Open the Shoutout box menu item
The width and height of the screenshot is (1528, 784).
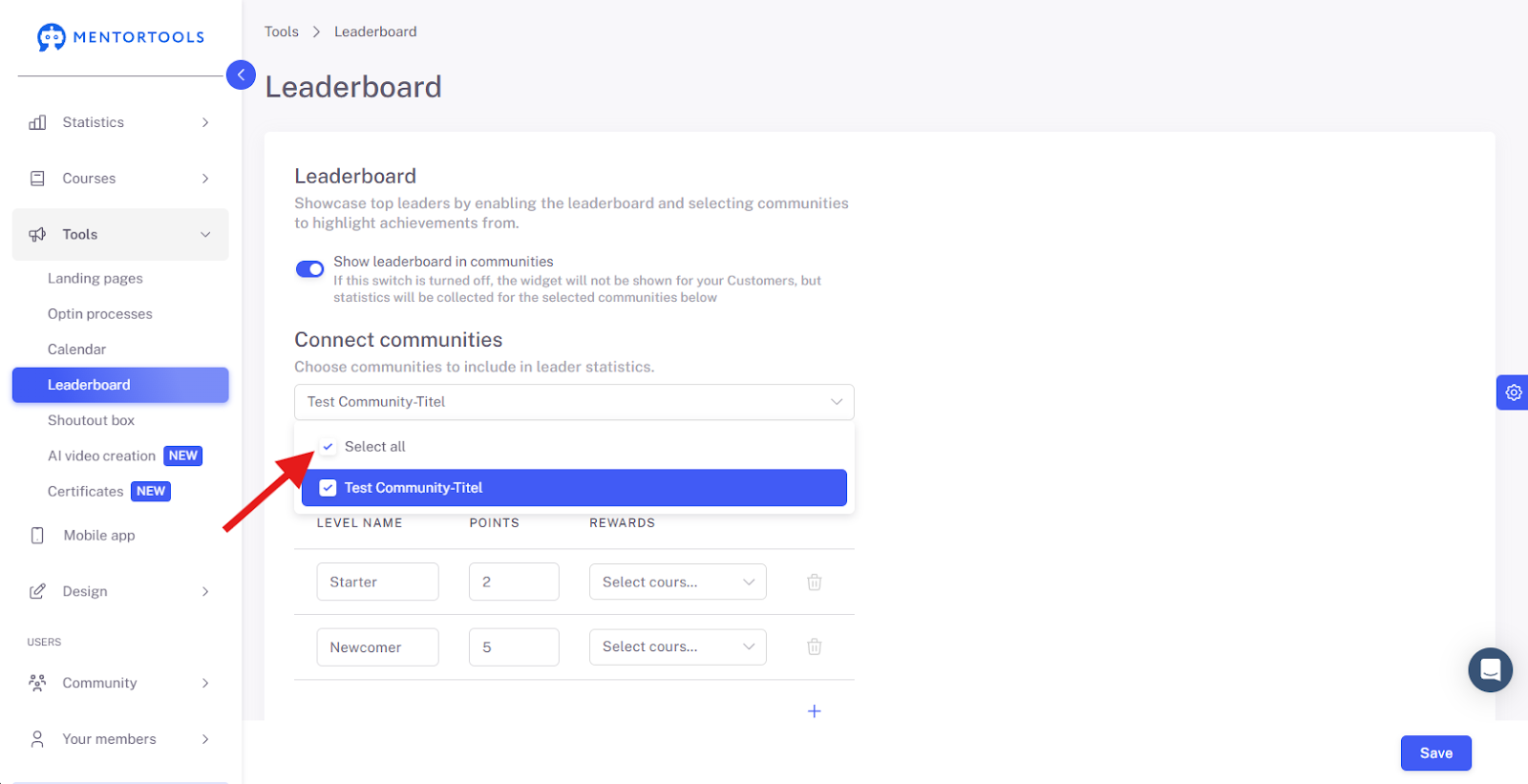tap(92, 420)
